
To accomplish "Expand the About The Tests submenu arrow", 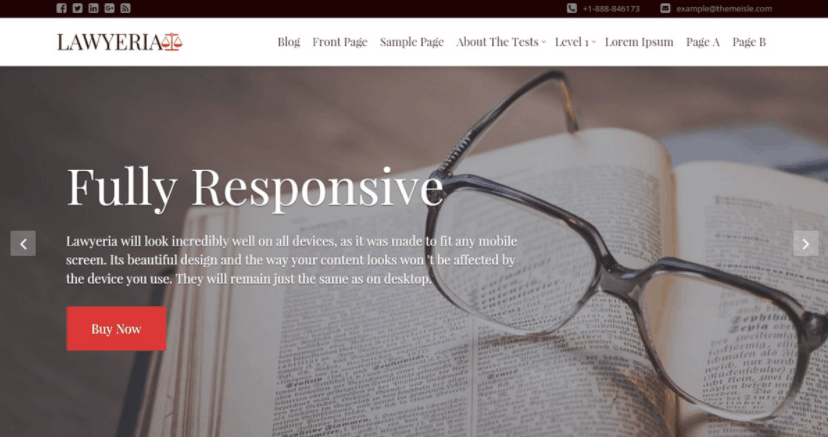I will coord(543,42).
